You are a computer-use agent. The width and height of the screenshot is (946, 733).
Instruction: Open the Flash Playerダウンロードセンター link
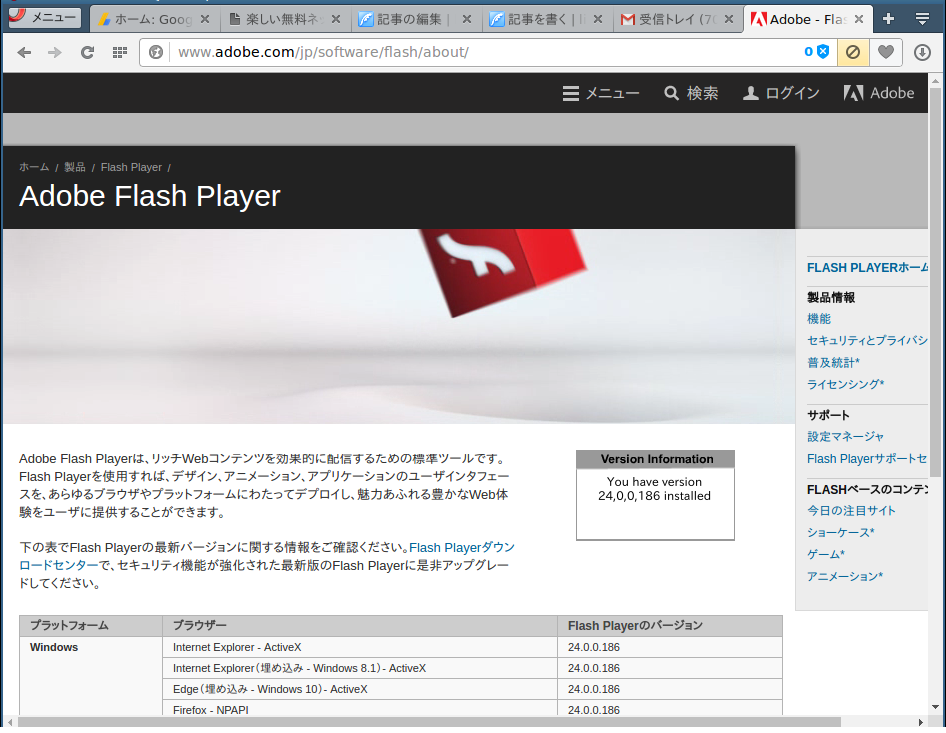[x=462, y=548]
